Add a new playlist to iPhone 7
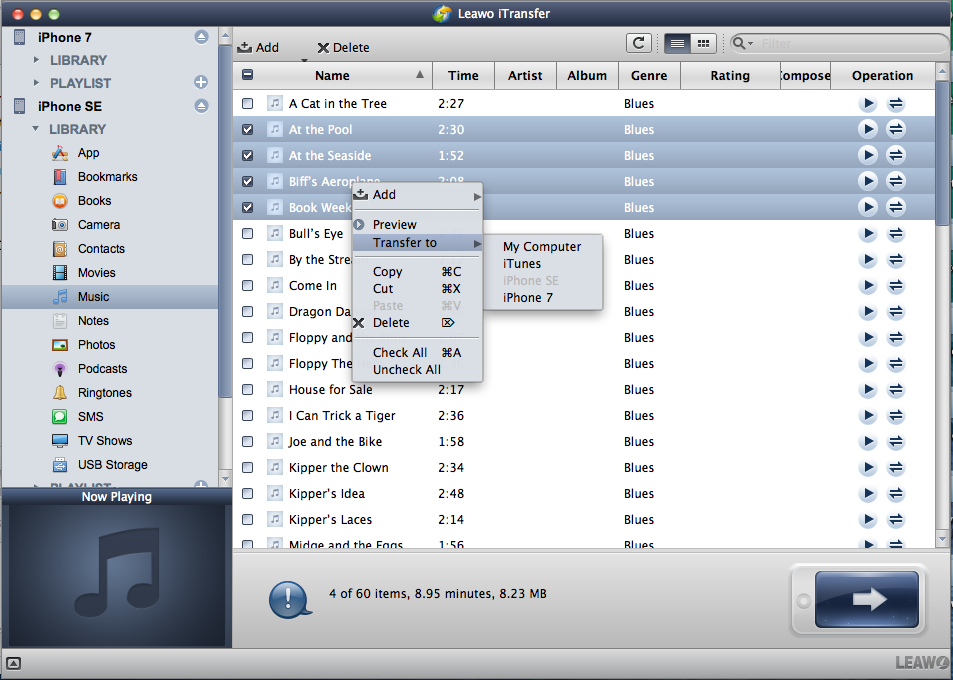 [x=201, y=83]
